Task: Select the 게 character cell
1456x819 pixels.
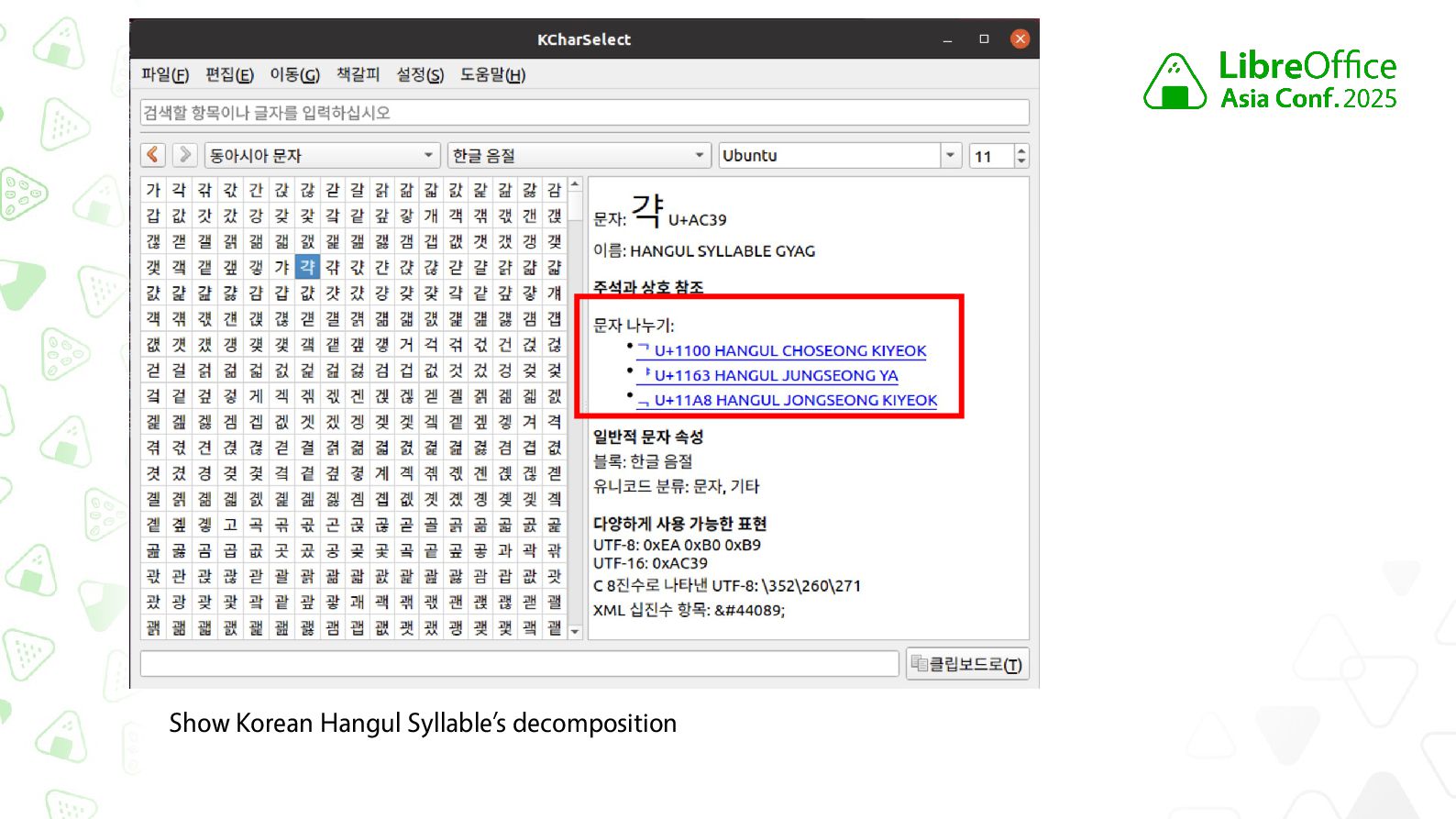Action: 256,395
